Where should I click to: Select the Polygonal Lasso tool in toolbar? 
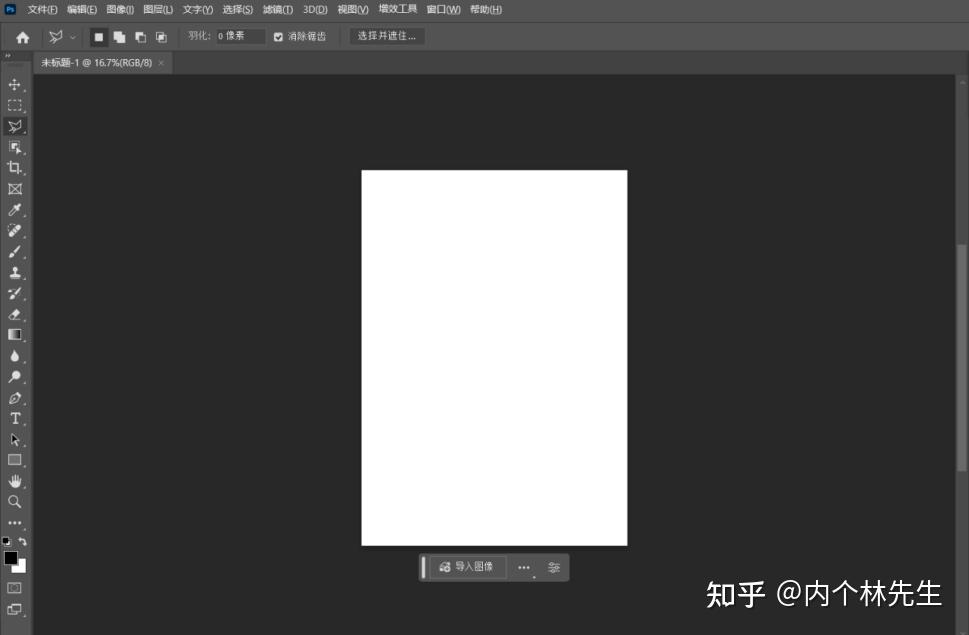coord(15,126)
